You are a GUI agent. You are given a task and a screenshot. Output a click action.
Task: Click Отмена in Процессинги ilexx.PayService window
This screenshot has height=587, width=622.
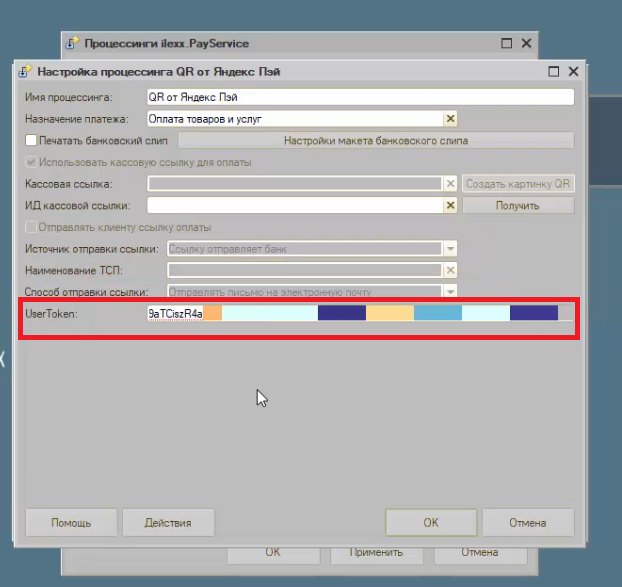tap(480, 554)
